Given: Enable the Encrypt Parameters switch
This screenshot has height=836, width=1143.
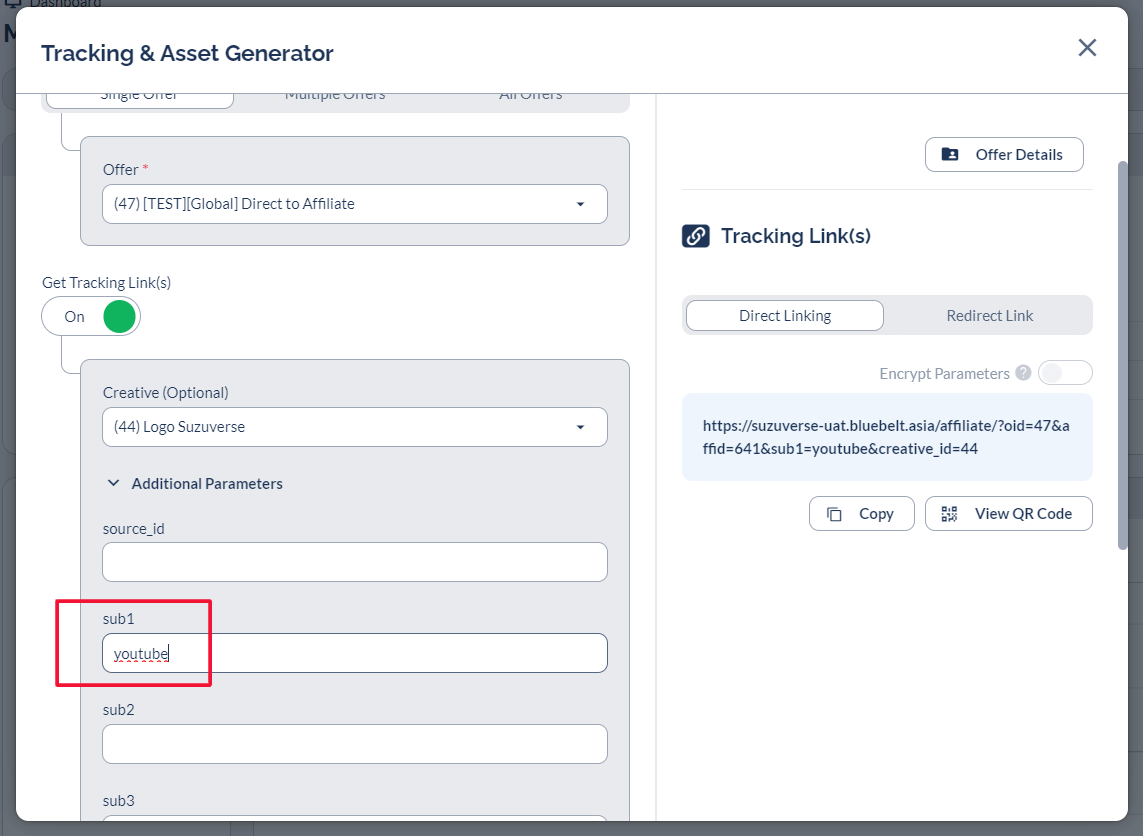Looking at the screenshot, I should click(x=1064, y=373).
